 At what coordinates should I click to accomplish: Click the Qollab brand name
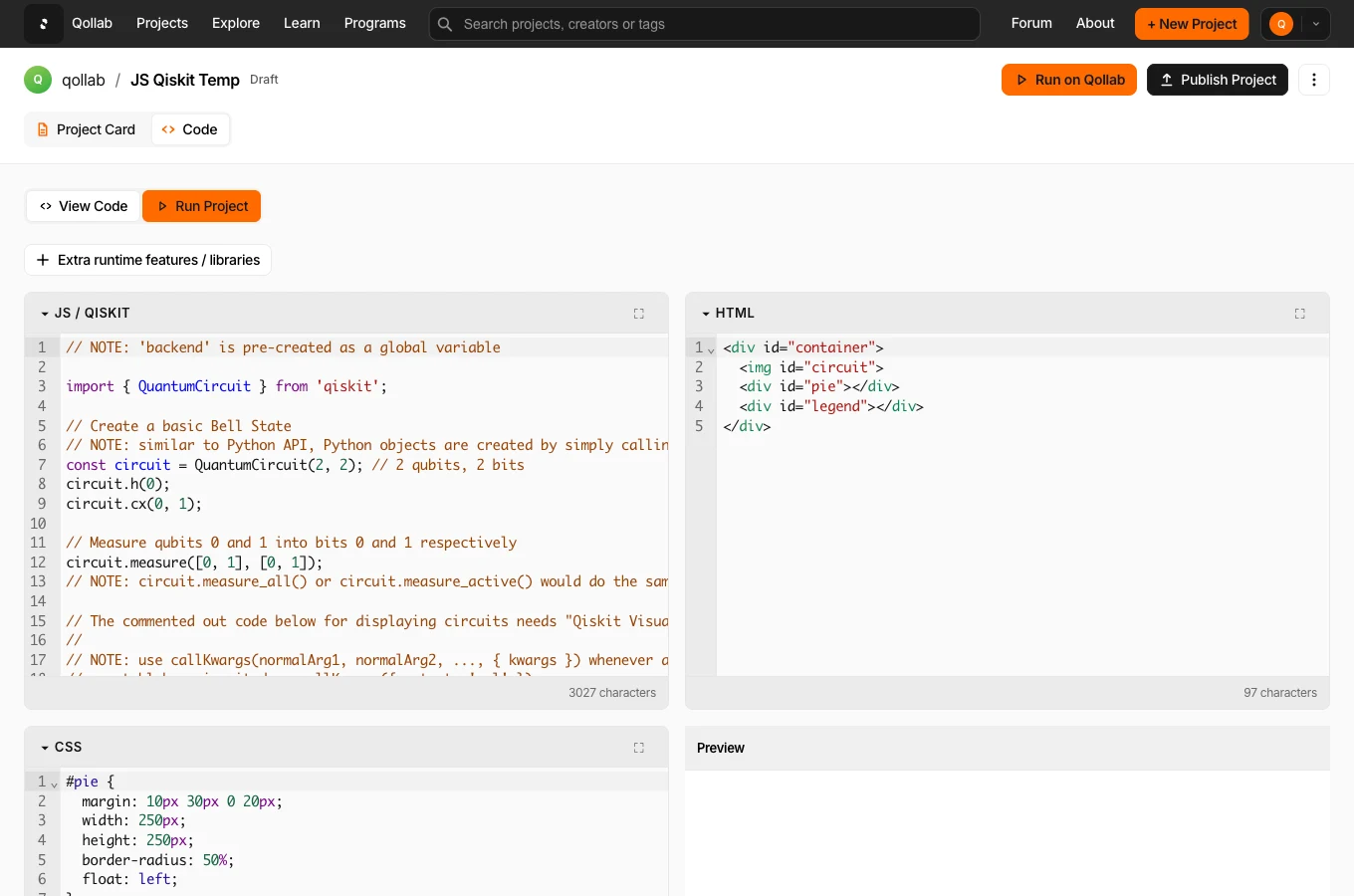tap(92, 23)
